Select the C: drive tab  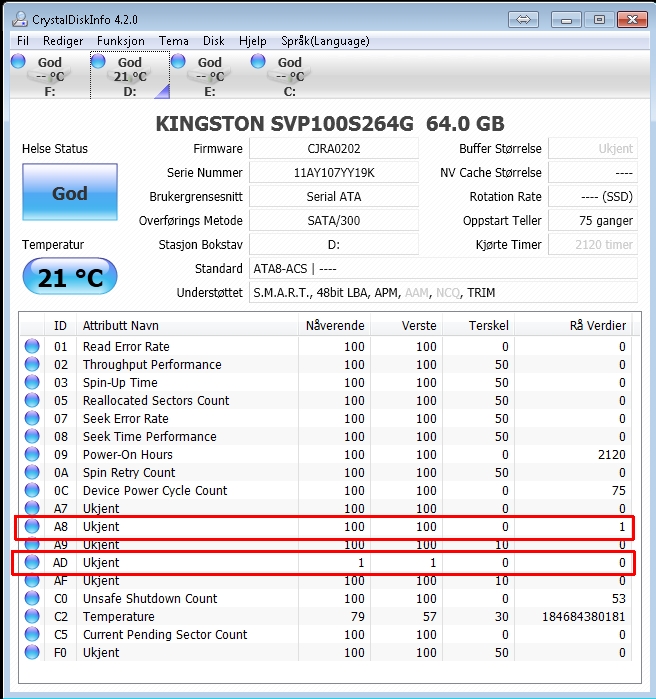coord(290,75)
